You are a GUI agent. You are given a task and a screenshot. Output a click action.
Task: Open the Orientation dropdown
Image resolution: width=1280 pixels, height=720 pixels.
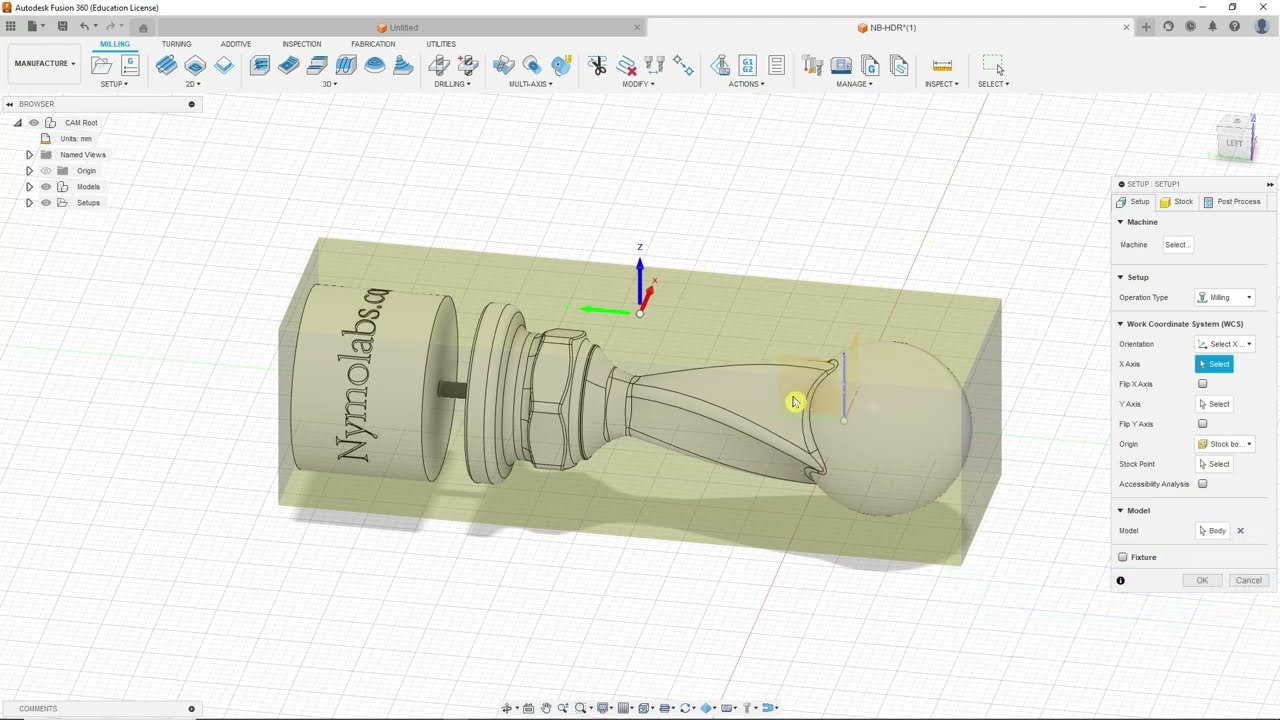click(x=1225, y=344)
